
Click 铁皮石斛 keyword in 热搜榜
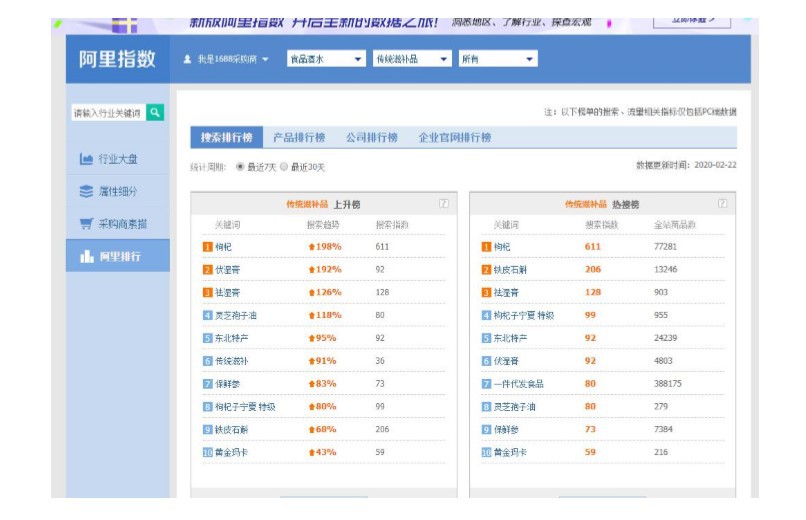point(510,270)
